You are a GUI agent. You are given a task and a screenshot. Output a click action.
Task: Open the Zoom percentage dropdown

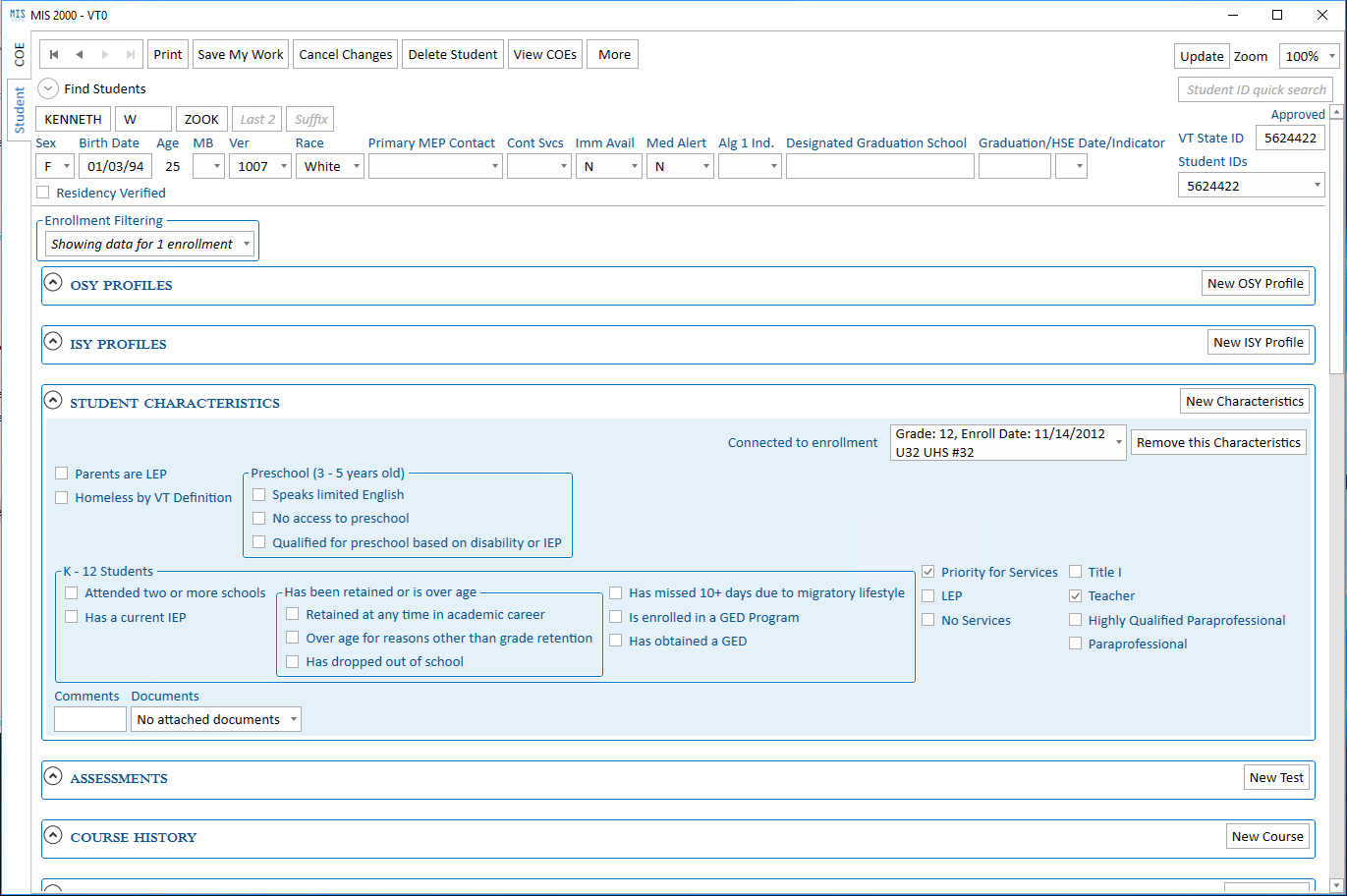pos(1309,56)
